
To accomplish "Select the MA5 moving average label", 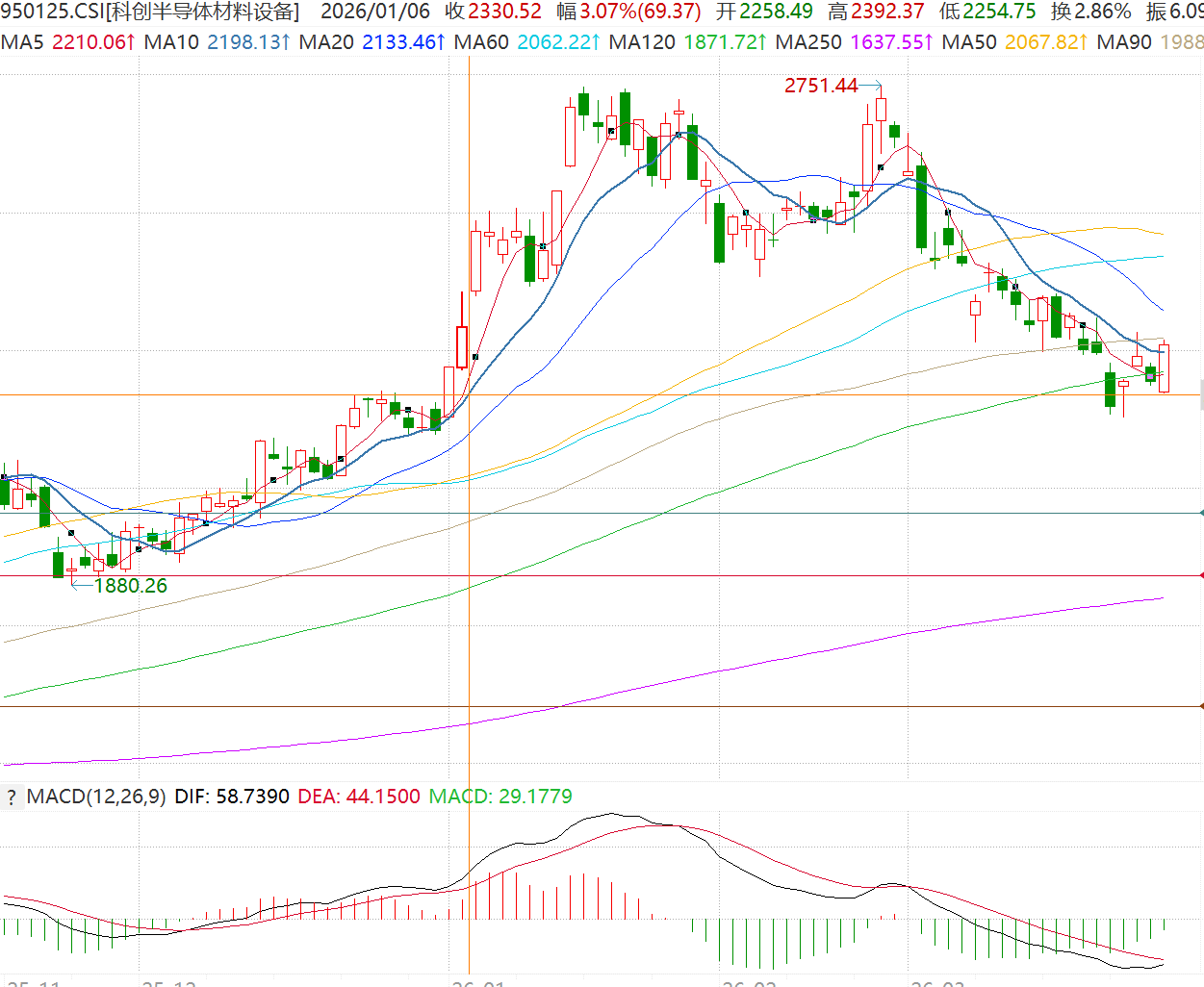I will tap(23, 42).
